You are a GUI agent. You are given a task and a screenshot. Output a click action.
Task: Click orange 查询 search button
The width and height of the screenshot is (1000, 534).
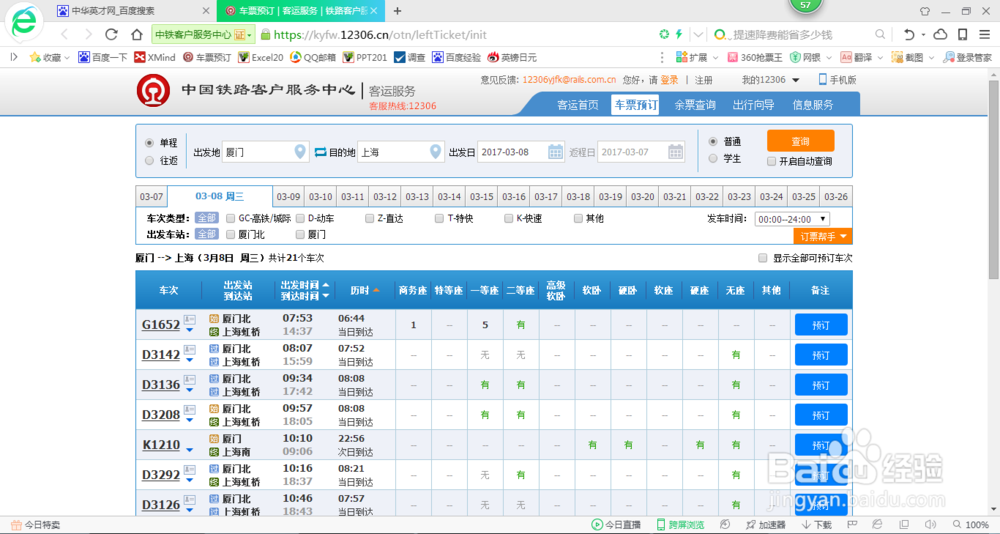[x=800, y=141]
